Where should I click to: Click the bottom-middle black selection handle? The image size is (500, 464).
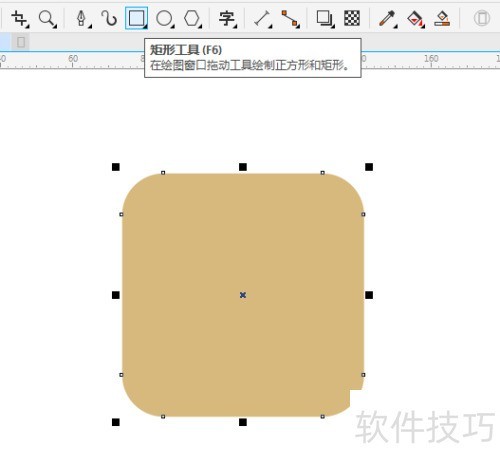click(x=243, y=422)
